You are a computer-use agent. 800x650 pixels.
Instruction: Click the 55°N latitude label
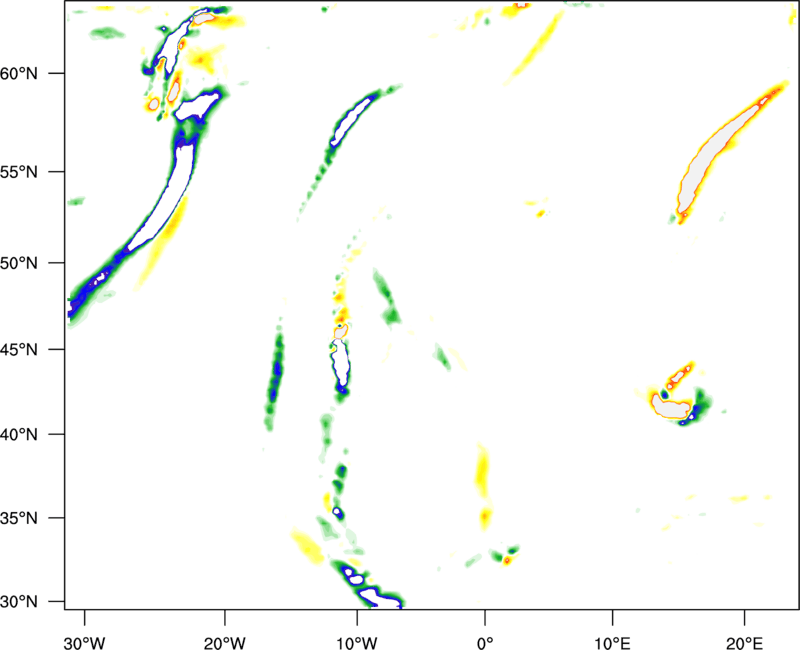[x=19, y=171]
